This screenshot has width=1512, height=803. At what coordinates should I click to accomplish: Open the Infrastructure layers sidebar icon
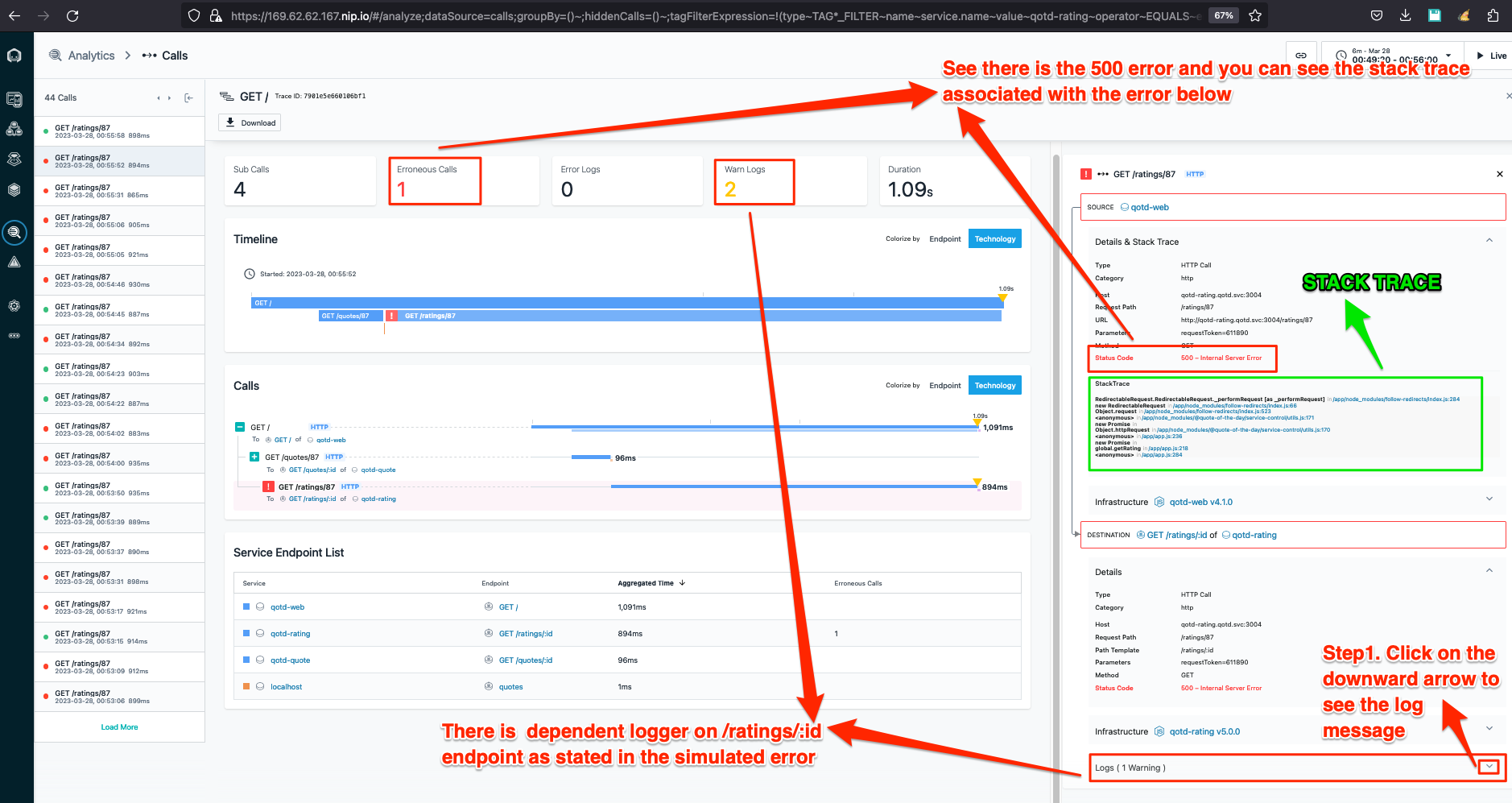click(14, 190)
